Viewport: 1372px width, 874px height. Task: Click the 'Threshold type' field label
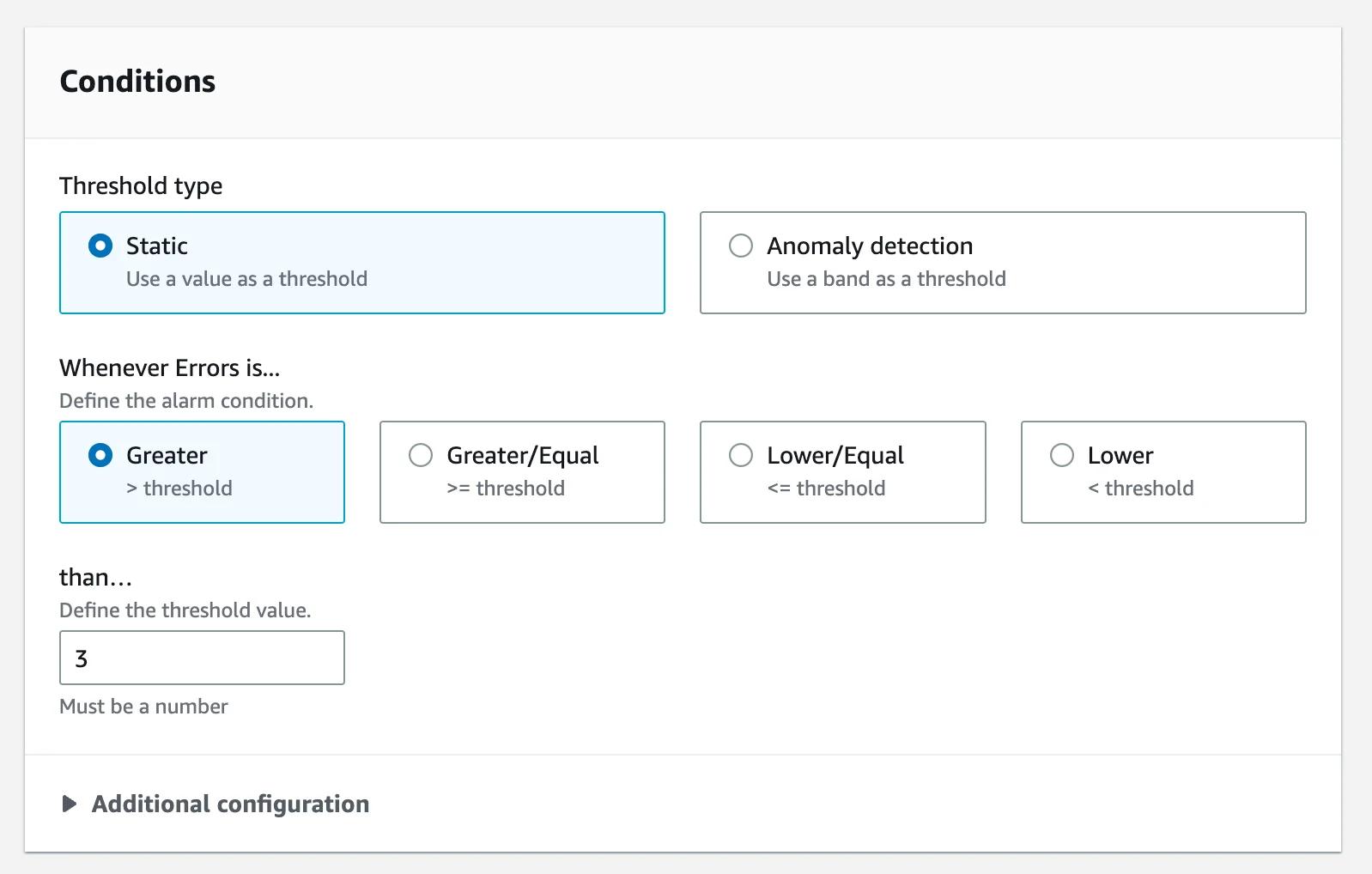[x=141, y=186]
